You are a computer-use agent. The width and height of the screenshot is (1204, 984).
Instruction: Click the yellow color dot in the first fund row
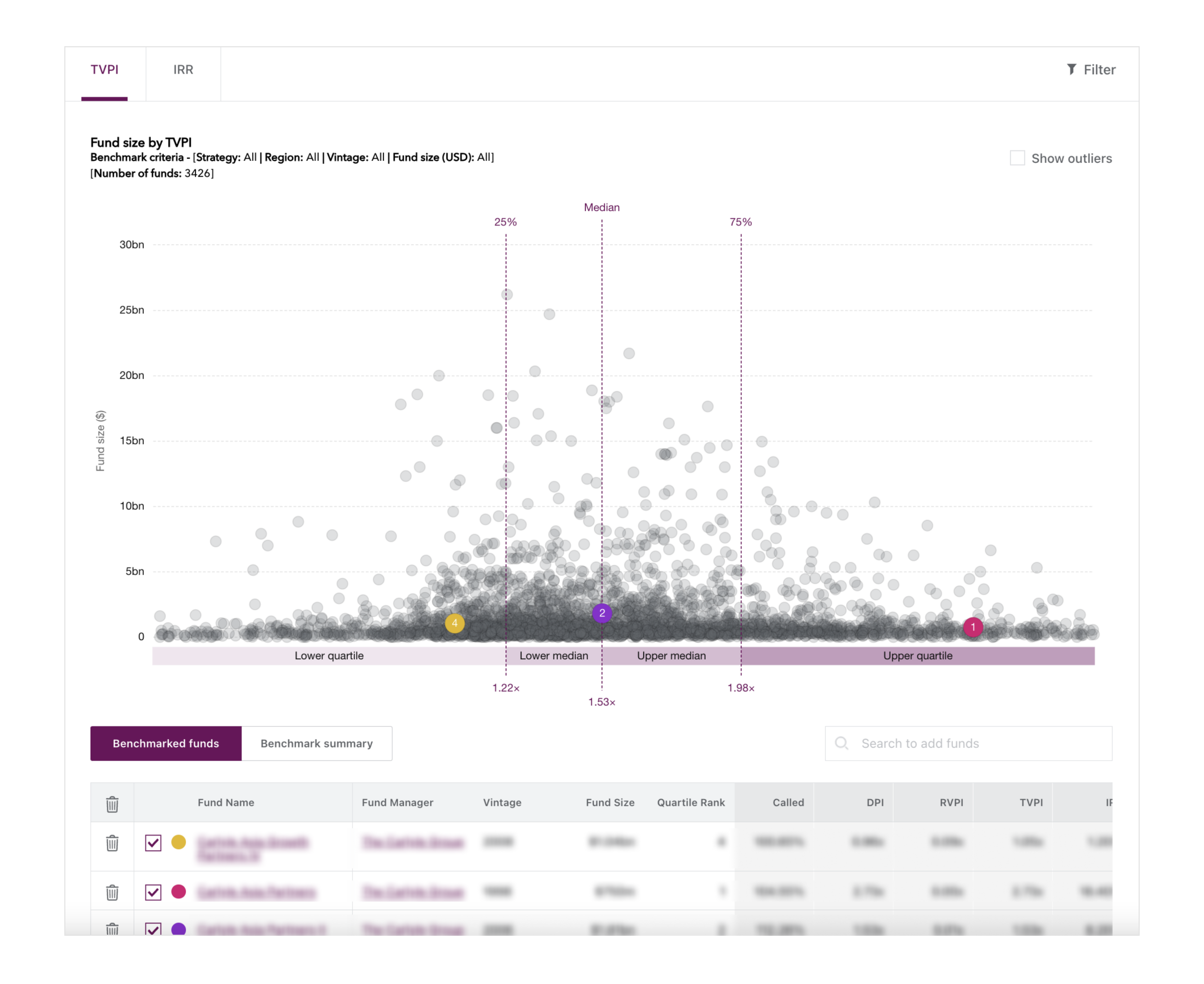[x=179, y=842]
